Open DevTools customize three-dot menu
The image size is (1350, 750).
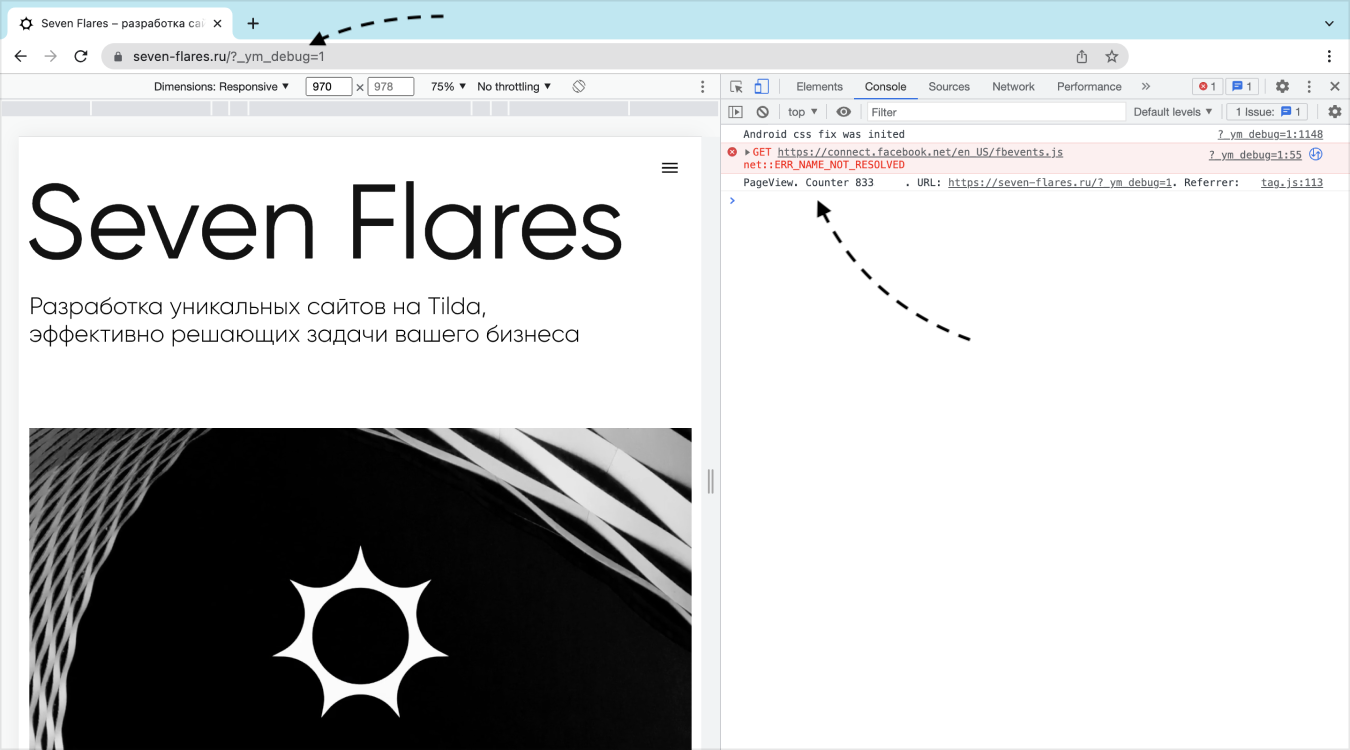pos(1309,87)
